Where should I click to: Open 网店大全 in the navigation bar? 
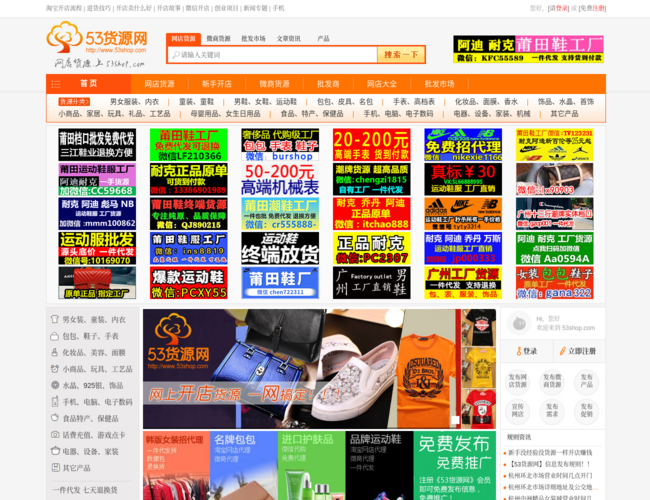(381, 84)
